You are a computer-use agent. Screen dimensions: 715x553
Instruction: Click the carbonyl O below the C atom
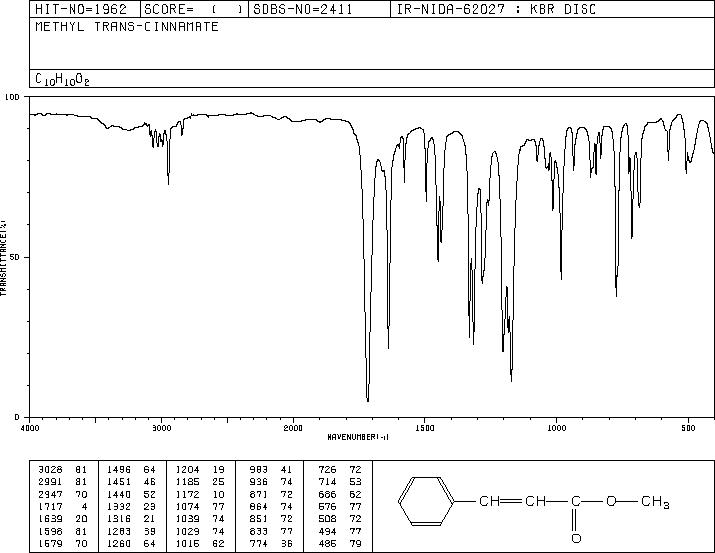[576, 538]
